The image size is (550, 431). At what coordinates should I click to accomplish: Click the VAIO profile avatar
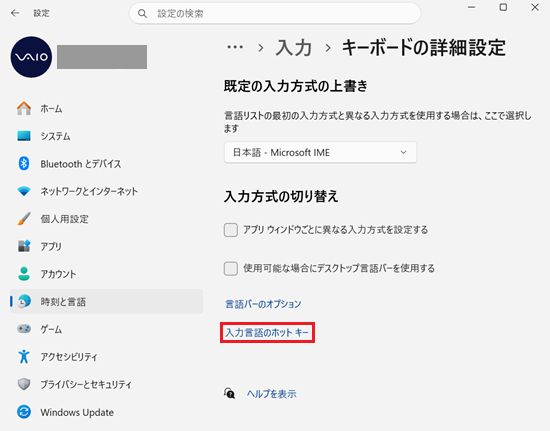pos(31,57)
